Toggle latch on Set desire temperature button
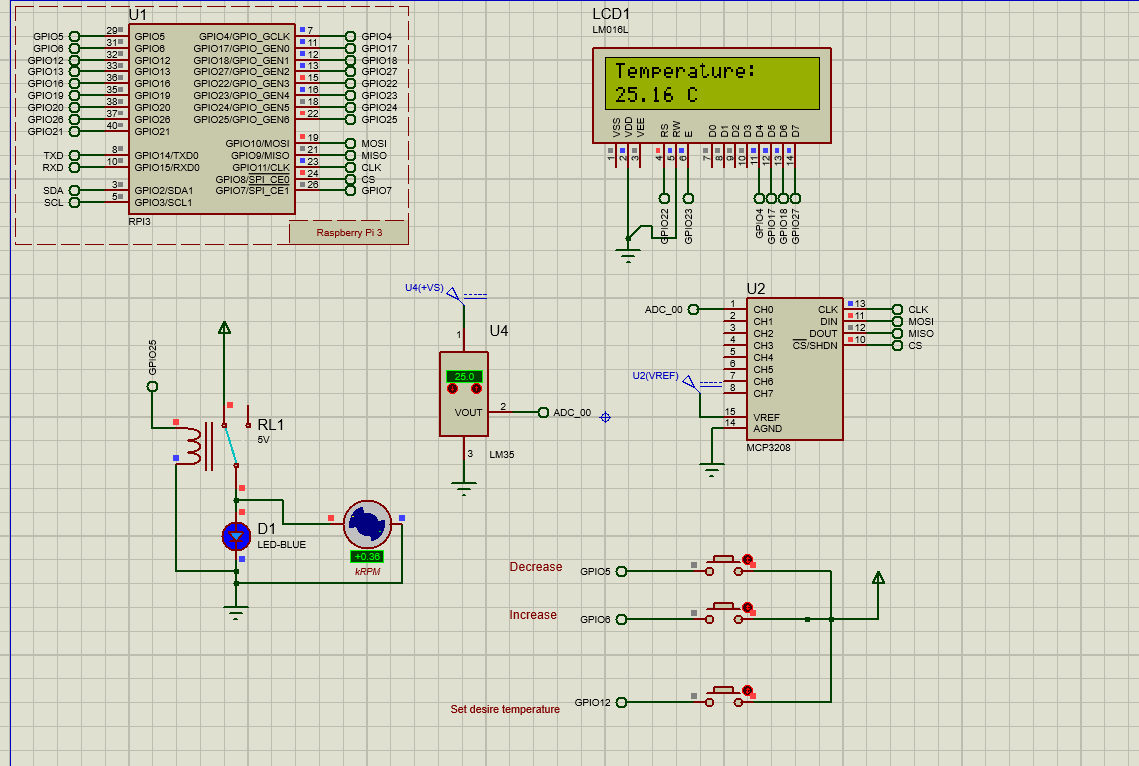The width and height of the screenshot is (1139, 766). [747, 690]
